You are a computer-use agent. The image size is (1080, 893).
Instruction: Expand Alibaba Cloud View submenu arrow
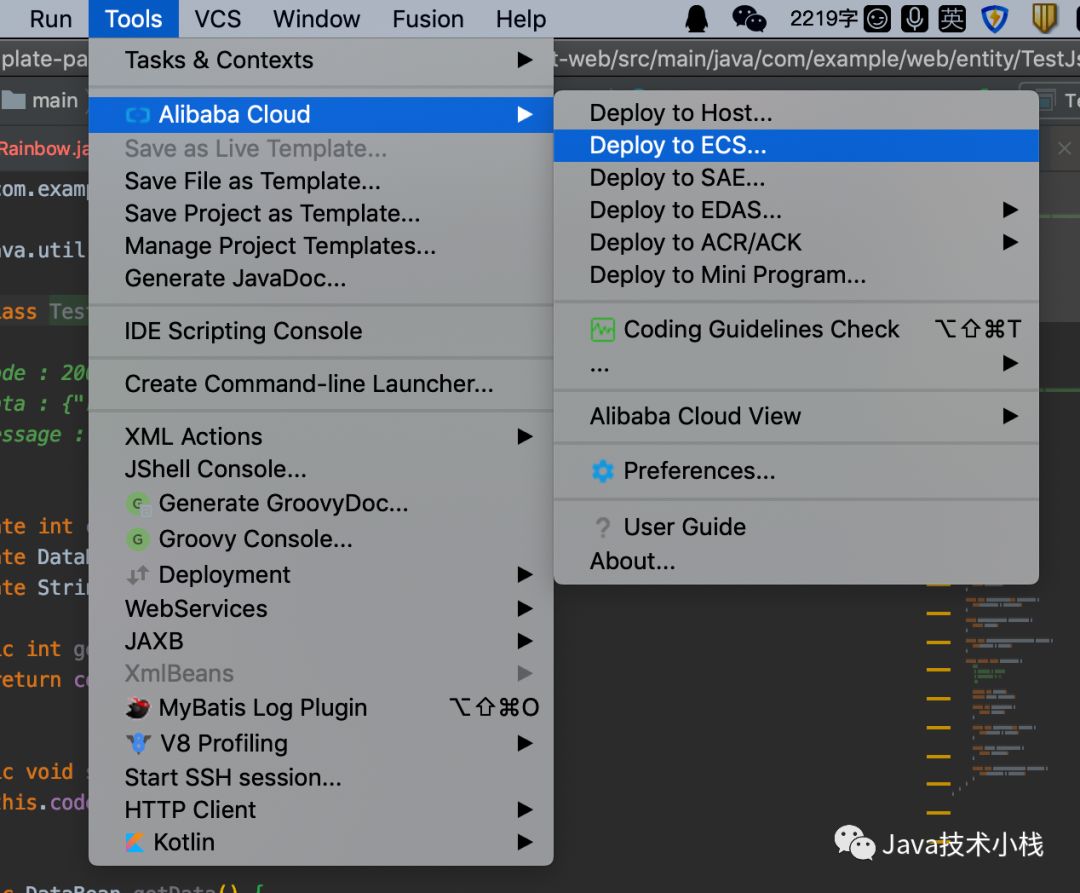tap(1010, 416)
